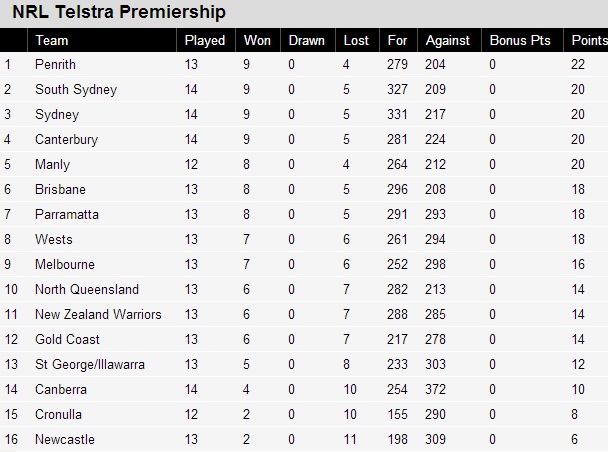This screenshot has height=452, width=608.
Task: Open the St George/Illawarra entry
Action: click(x=90, y=365)
